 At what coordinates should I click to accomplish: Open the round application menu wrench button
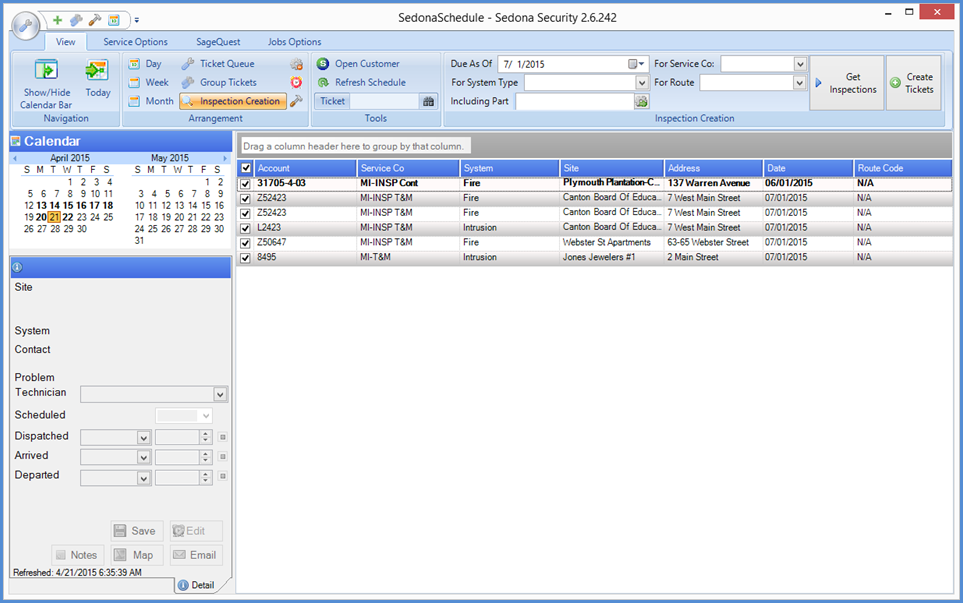(26, 26)
